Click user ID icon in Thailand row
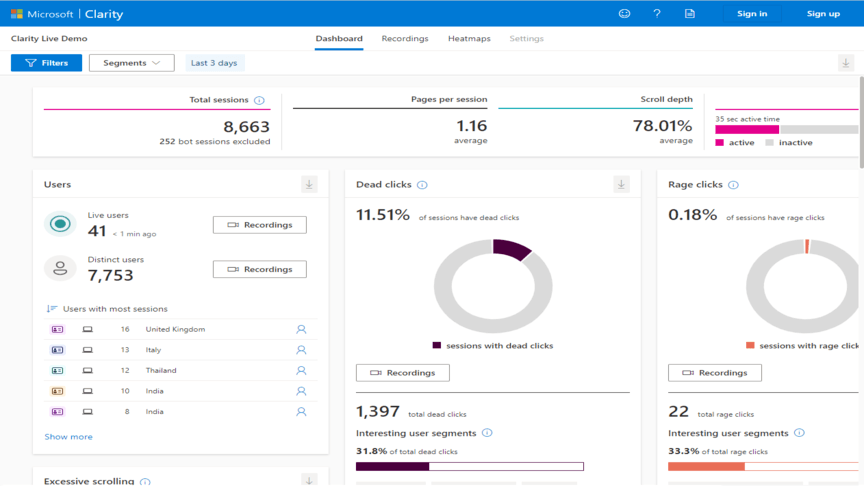This screenshot has height=486, width=864. (57, 371)
